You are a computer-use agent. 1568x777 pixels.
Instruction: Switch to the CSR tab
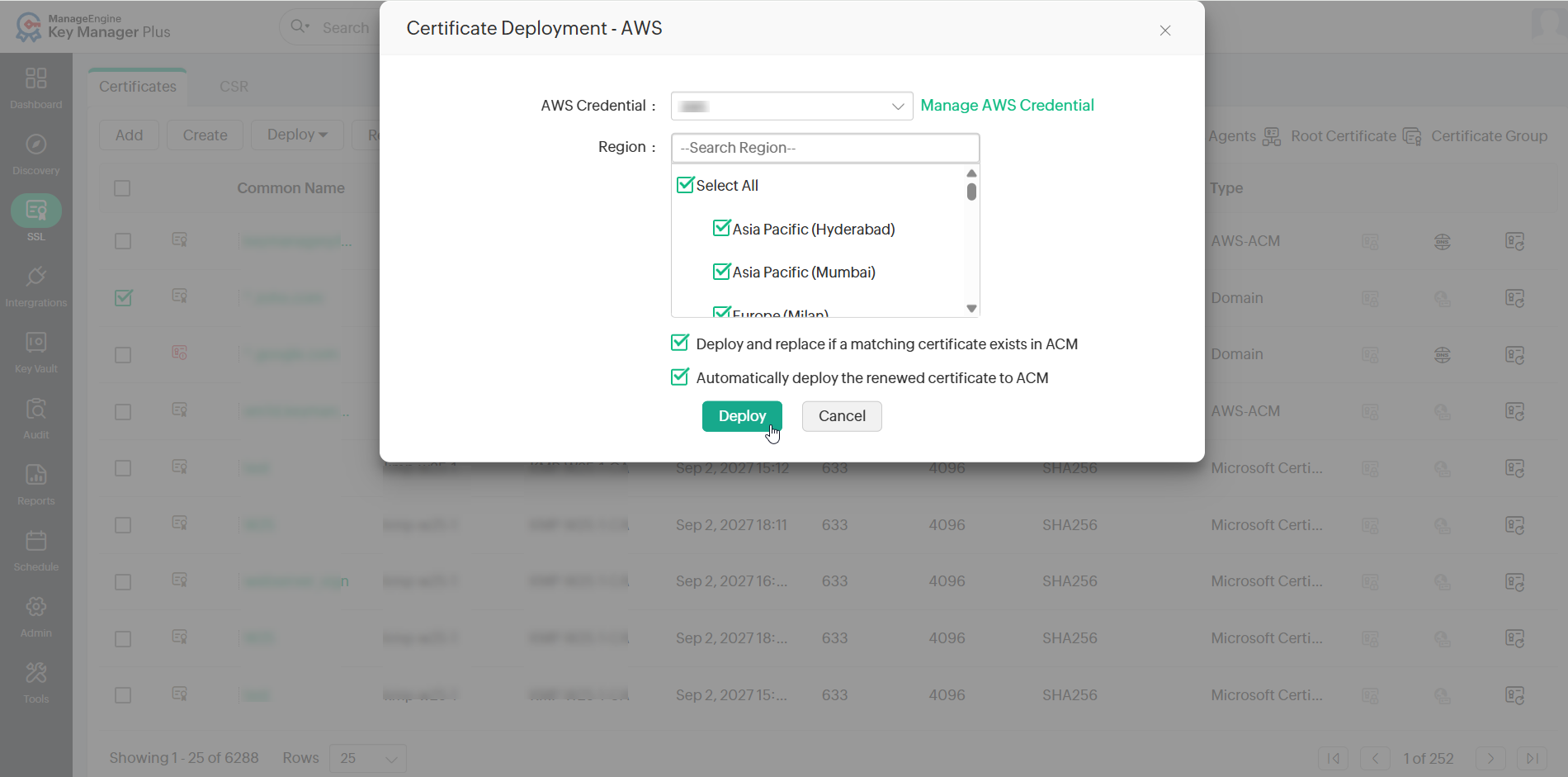(x=234, y=87)
